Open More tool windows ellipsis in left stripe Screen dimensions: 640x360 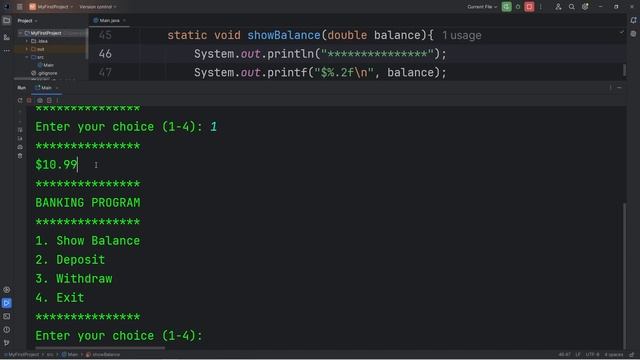7,51
